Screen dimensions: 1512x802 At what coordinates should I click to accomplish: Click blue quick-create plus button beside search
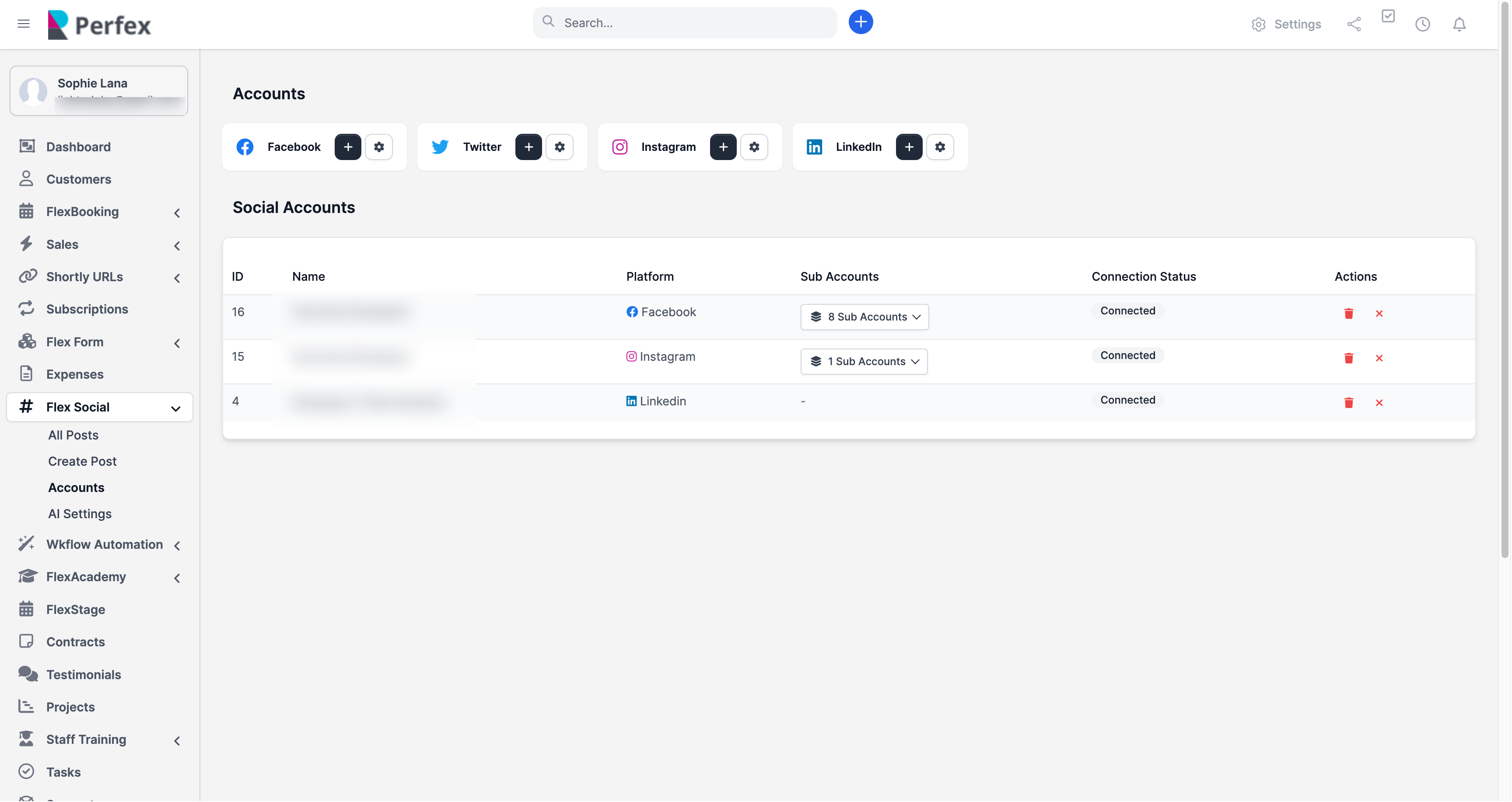[x=861, y=22]
